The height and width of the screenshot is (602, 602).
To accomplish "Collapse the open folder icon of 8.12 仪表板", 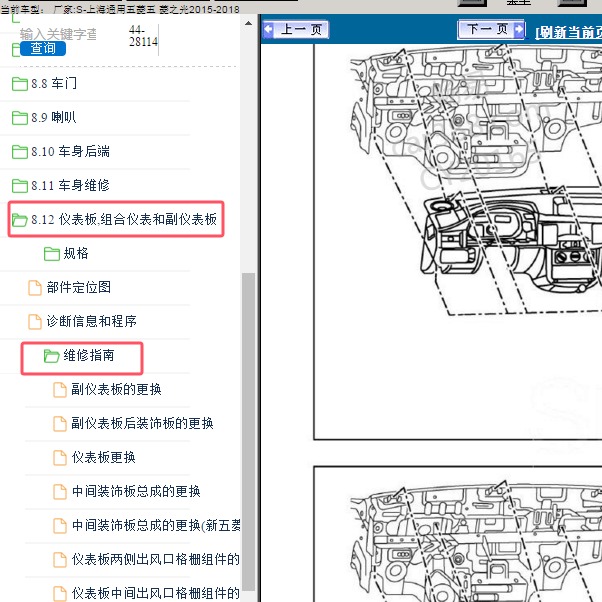I will [20, 220].
